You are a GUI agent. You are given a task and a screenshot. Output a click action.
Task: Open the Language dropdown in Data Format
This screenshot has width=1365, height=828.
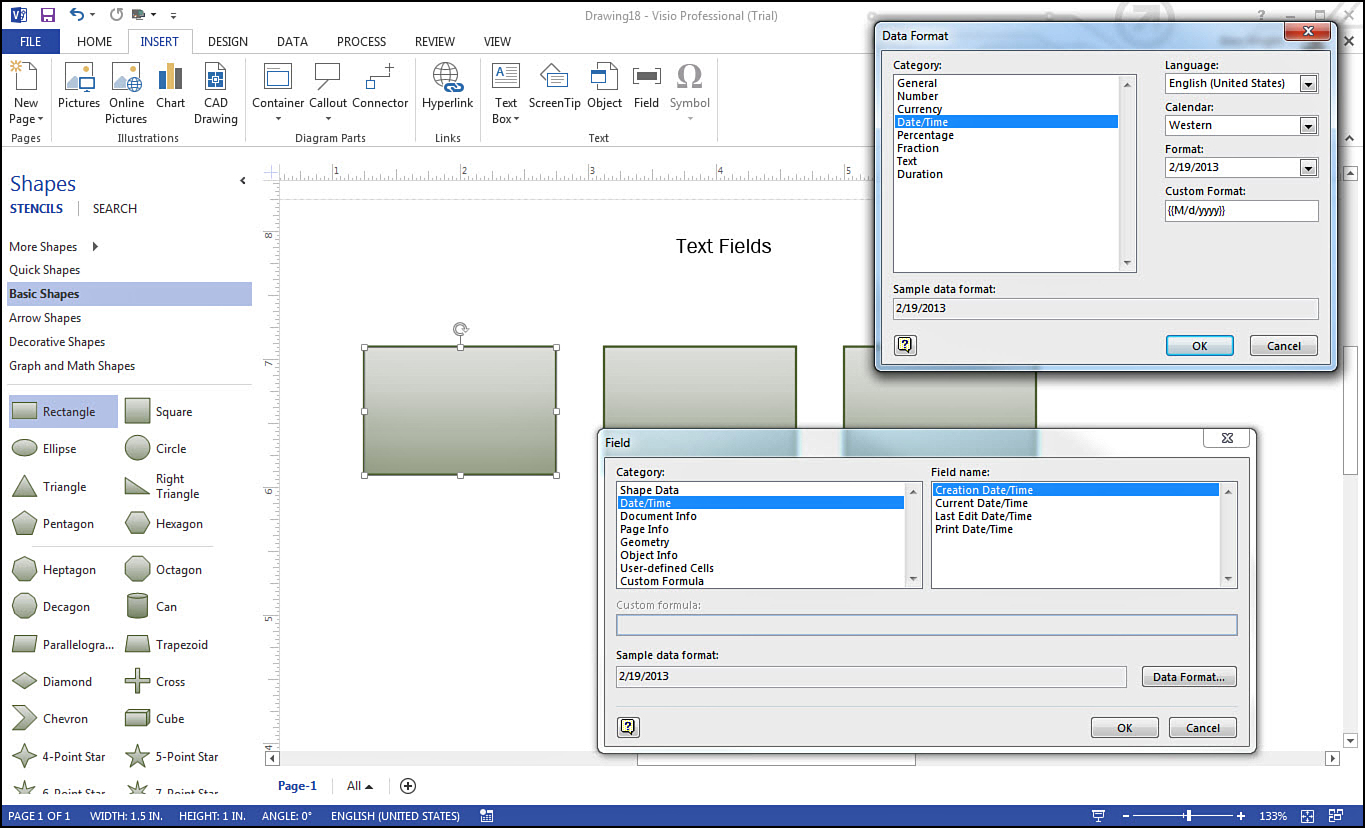[x=1308, y=84]
